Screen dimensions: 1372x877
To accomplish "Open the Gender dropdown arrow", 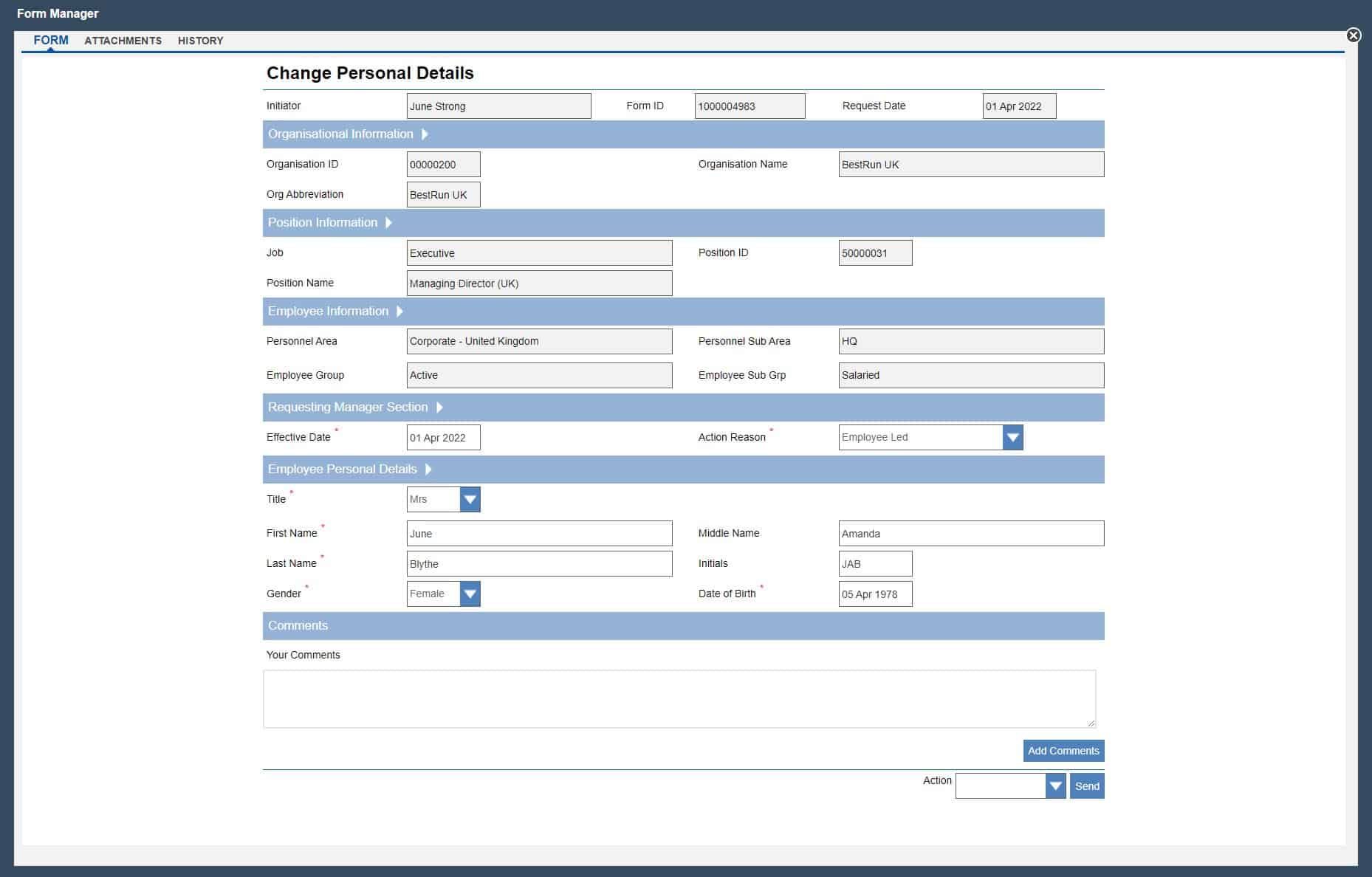I will tap(470, 594).
